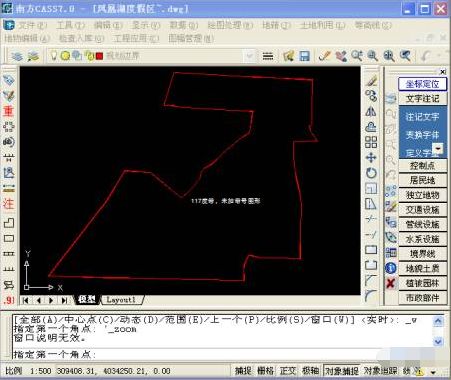
Task: Click the 控制点 panel button
Action: 423,166
